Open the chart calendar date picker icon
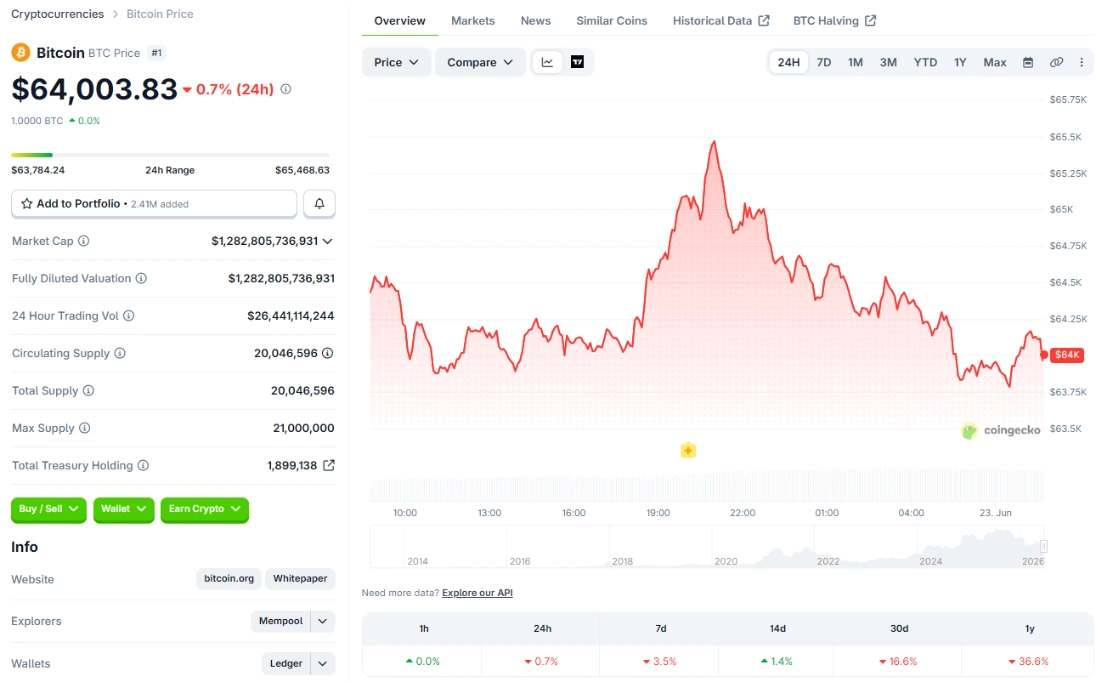 (1028, 62)
